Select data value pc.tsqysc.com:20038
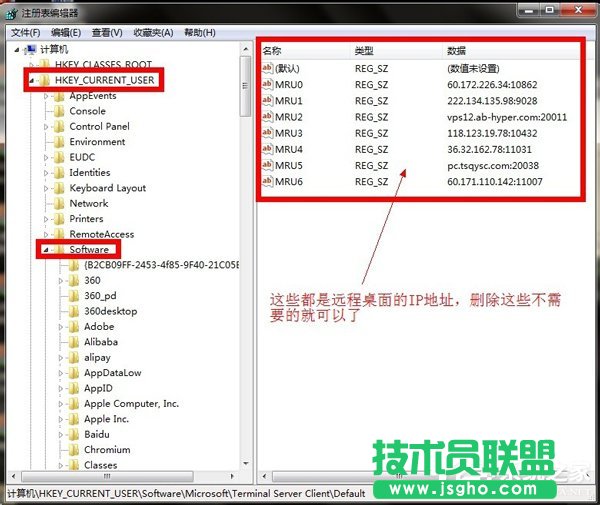This screenshot has height=505, width=600. pyautogui.click(x=493, y=166)
